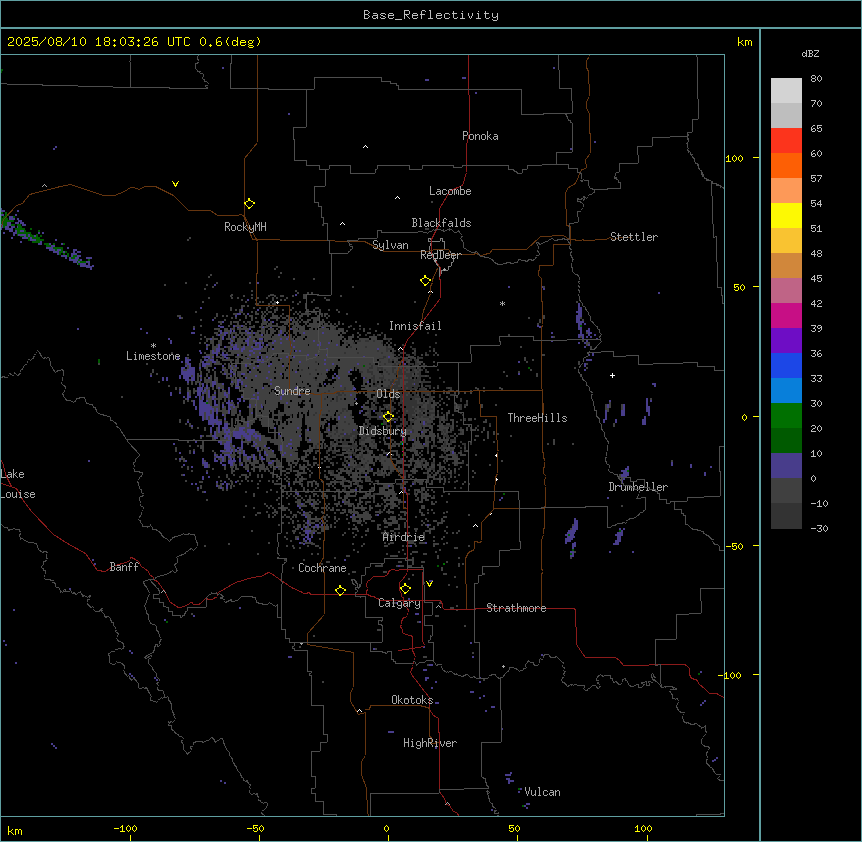This screenshot has width=862, height=842.
Task: Click the RedDeer city label
Action: pos(440,255)
